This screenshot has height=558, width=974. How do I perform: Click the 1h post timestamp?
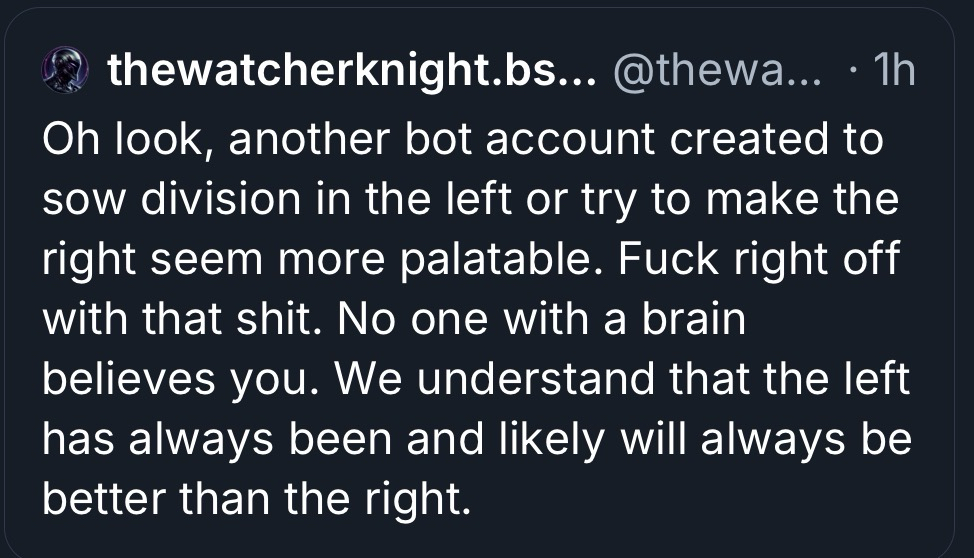[893, 71]
